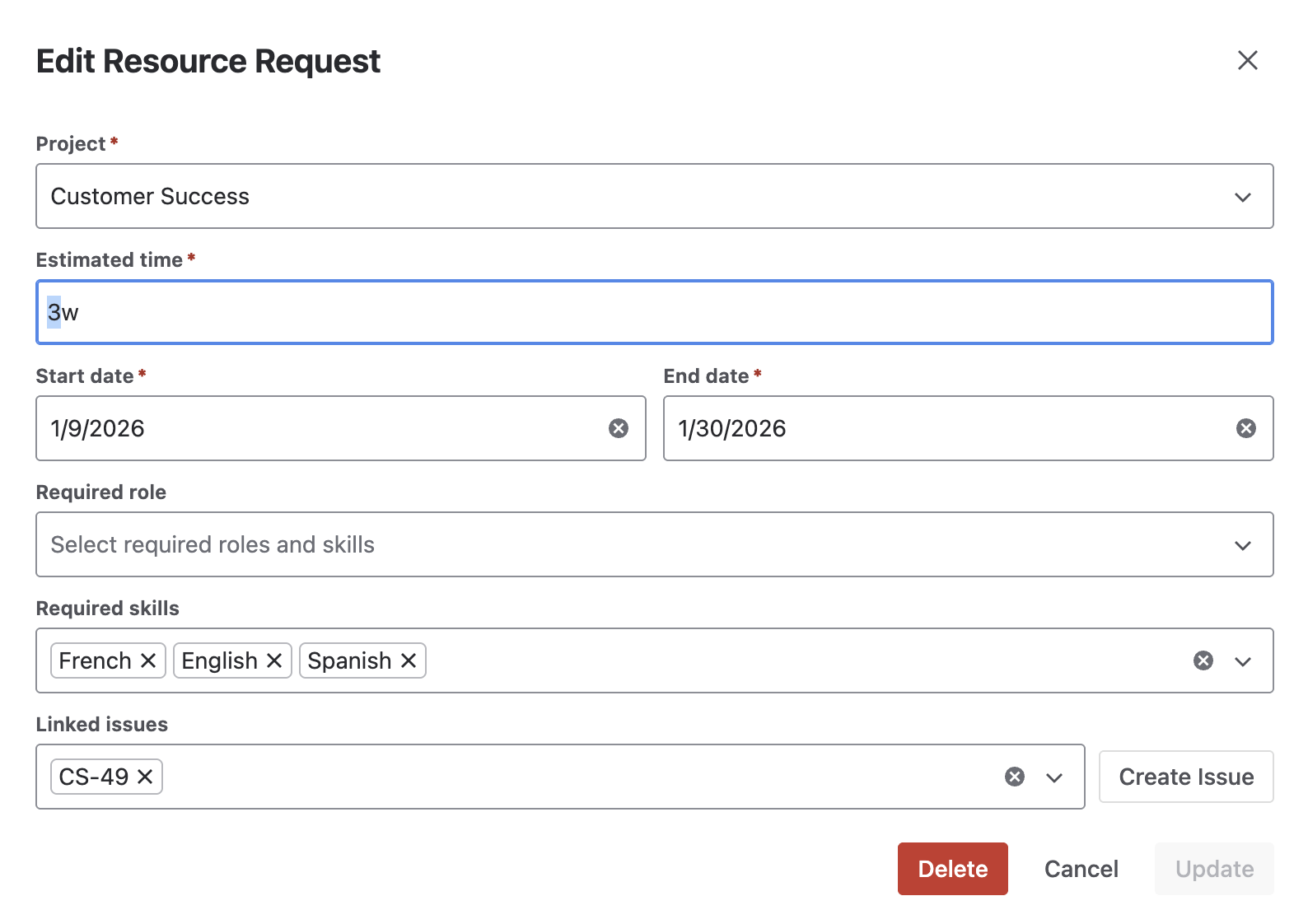1308x924 pixels.
Task: Expand the Required skills dropdown arrow
Action: click(1243, 660)
